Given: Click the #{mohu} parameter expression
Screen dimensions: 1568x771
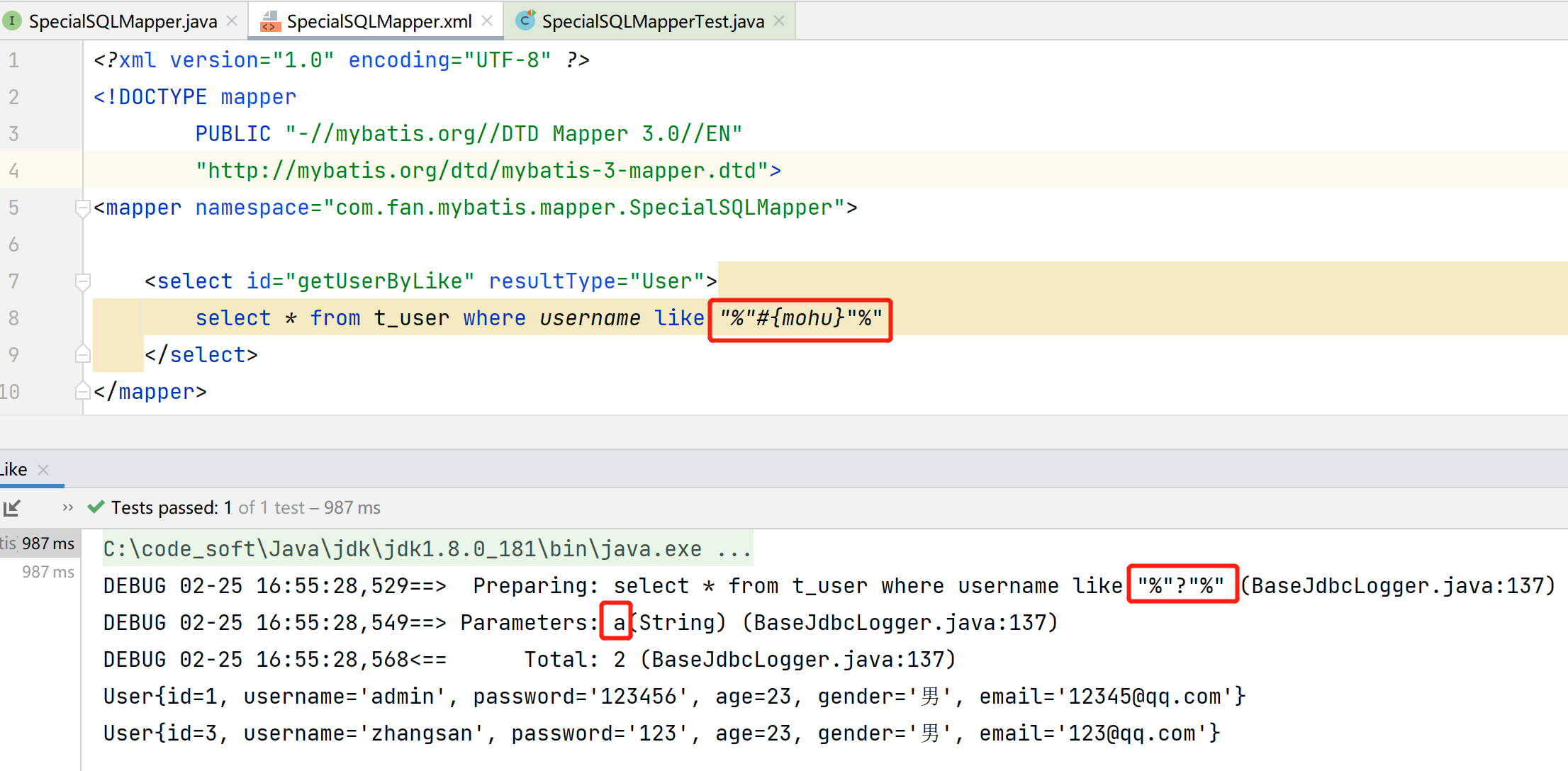Looking at the screenshot, I should click(801, 318).
